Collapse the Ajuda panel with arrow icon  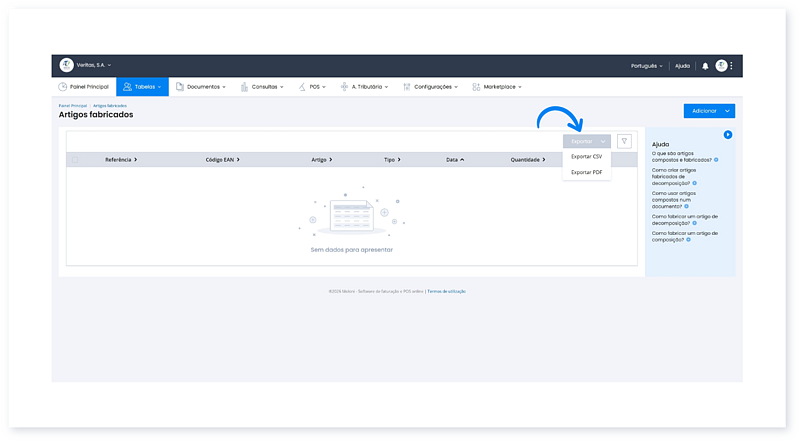point(728,135)
